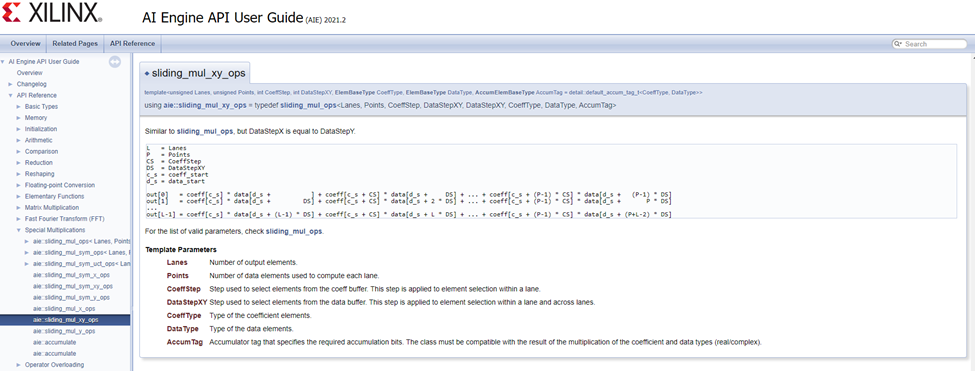
Task: Open Operator Overloading in the sidebar
Action: (x=54, y=365)
